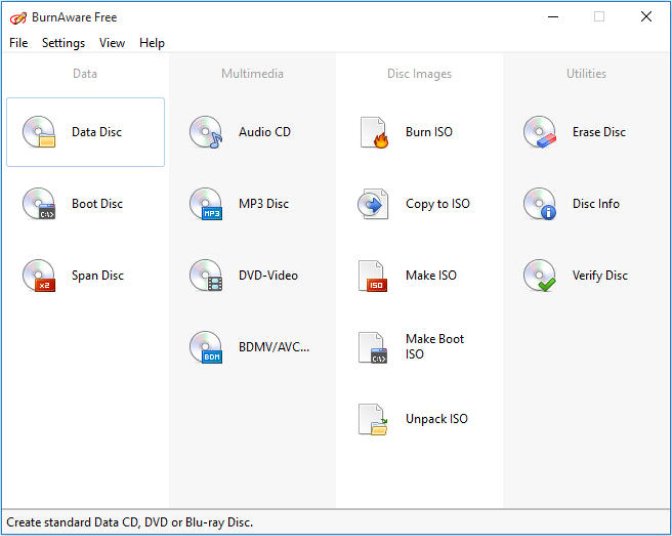This screenshot has width=672, height=536.
Task: Choose the Boot Disc label
Action: tap(97, 204)
